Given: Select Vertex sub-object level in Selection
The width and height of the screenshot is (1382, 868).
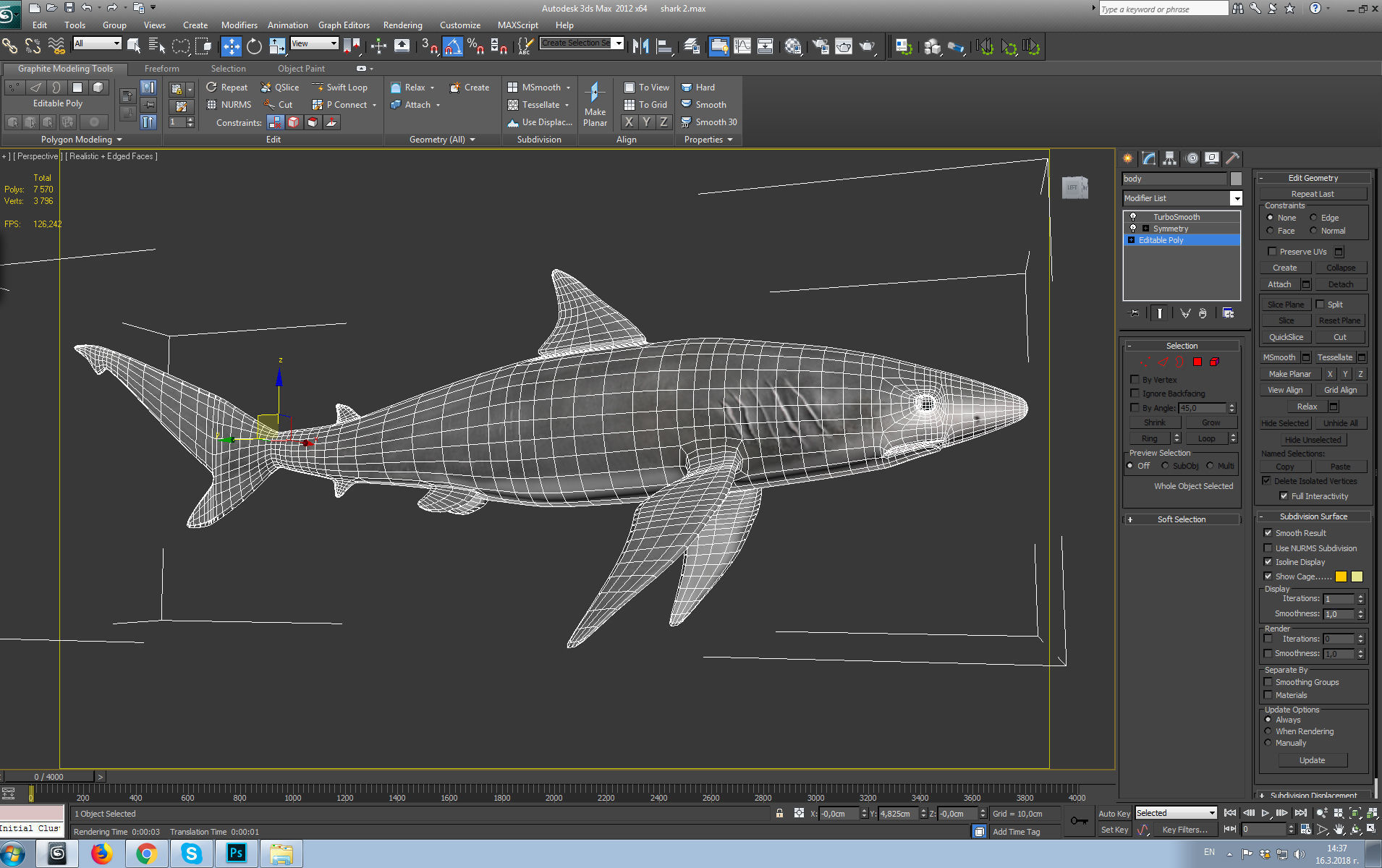Looking at the screenshot, I should tap(1145, 362).
